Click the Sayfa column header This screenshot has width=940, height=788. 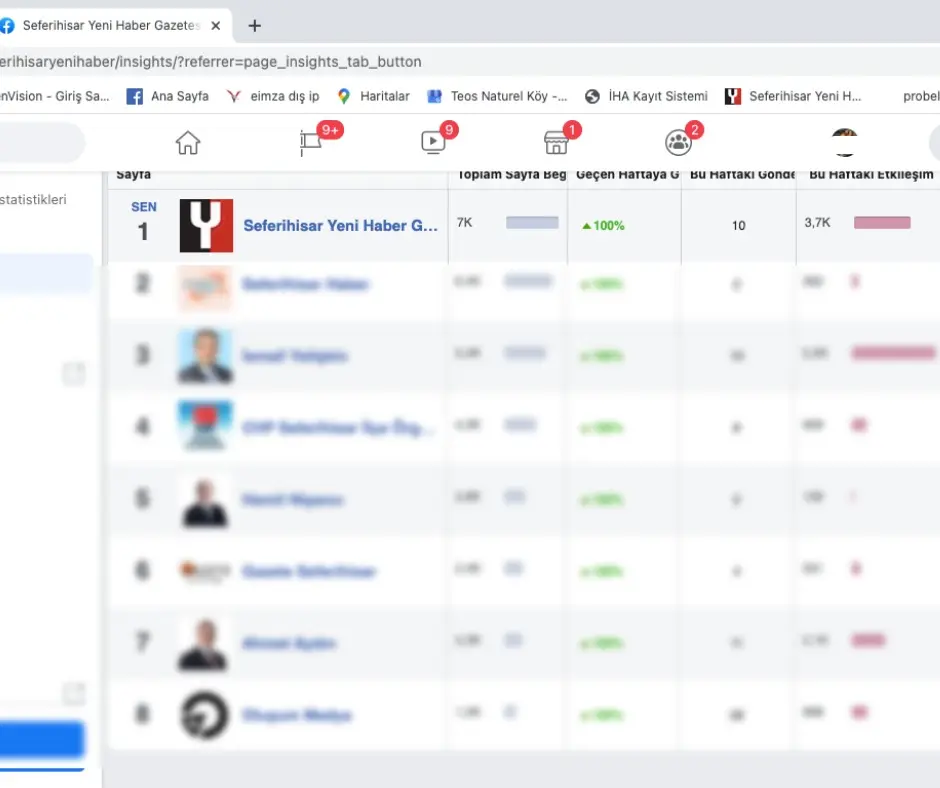[x=134, y=175]
